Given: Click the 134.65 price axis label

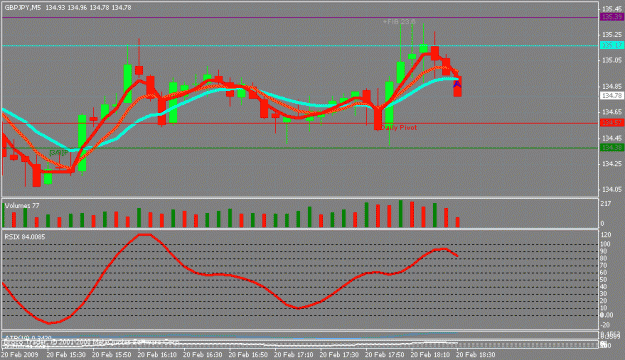Looking at the screenshot, I should tap(612, 112).
